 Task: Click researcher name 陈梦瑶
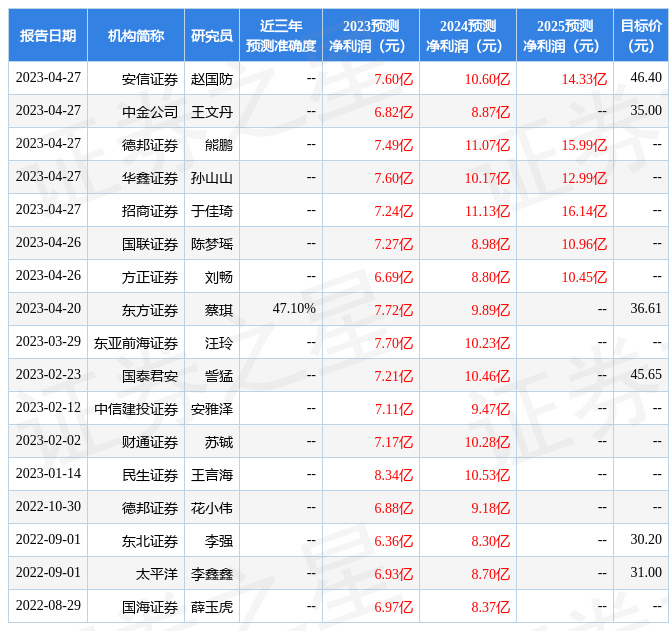pyautogui.click(x=212, y=244)
